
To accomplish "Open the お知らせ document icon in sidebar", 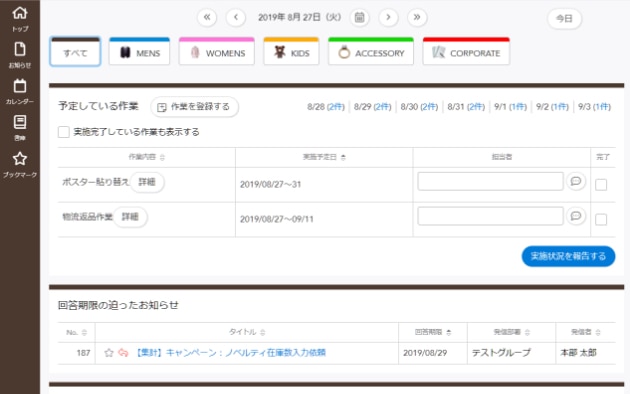I will tap(20, 49).
